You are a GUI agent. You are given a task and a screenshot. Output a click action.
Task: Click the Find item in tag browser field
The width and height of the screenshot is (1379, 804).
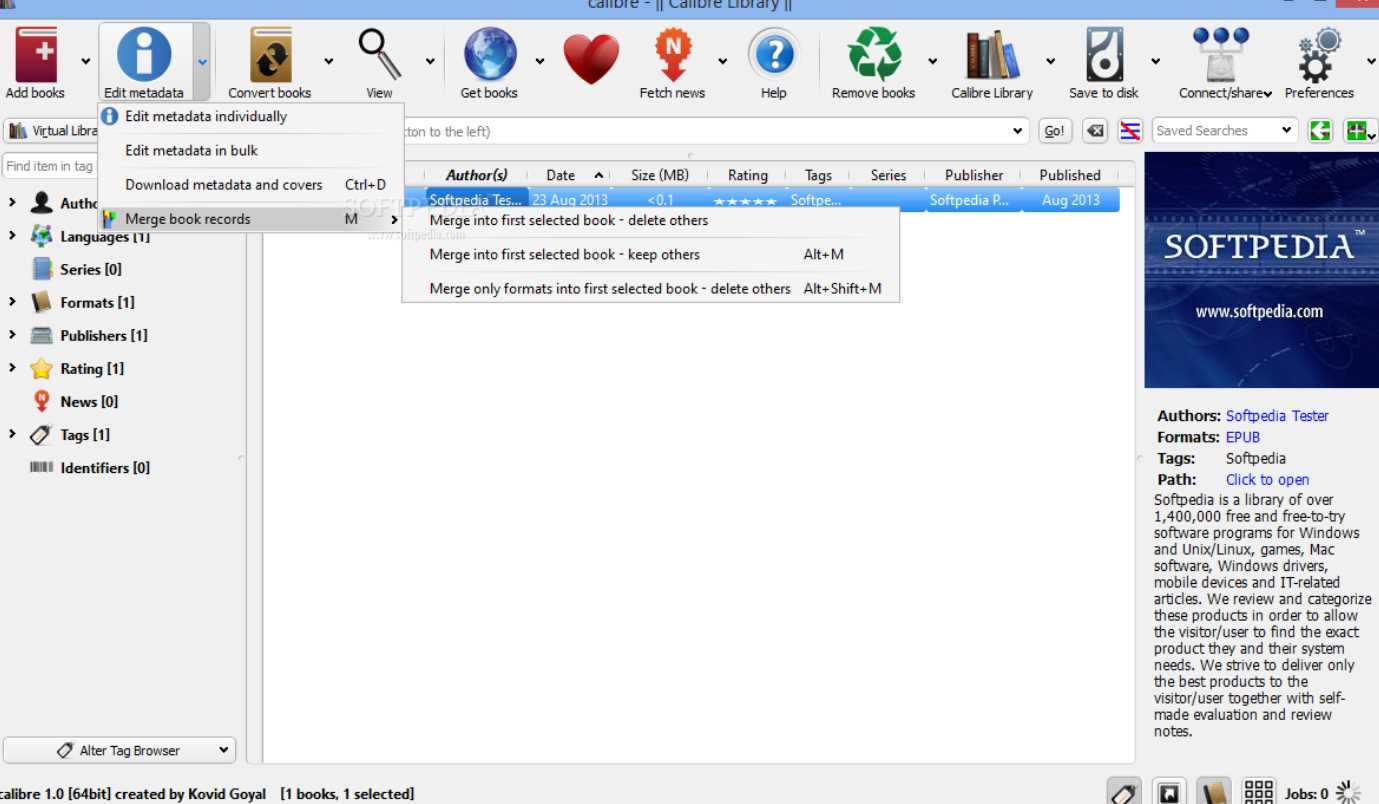[x=50, y=166]
